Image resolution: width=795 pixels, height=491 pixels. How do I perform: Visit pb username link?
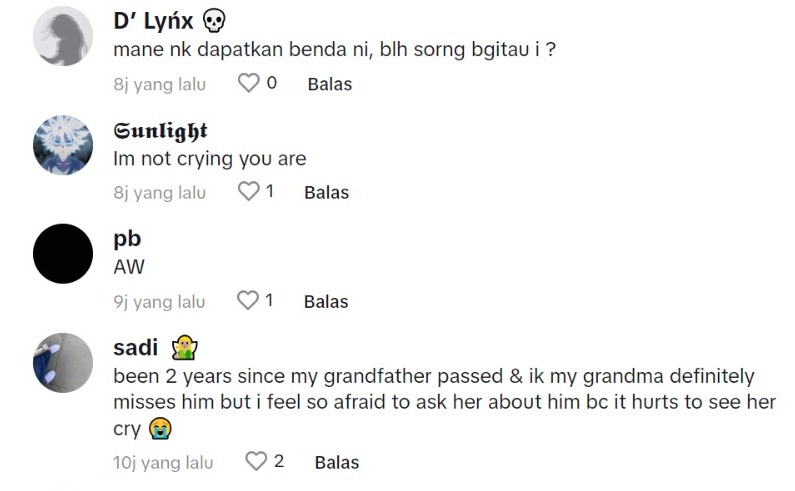127,239
